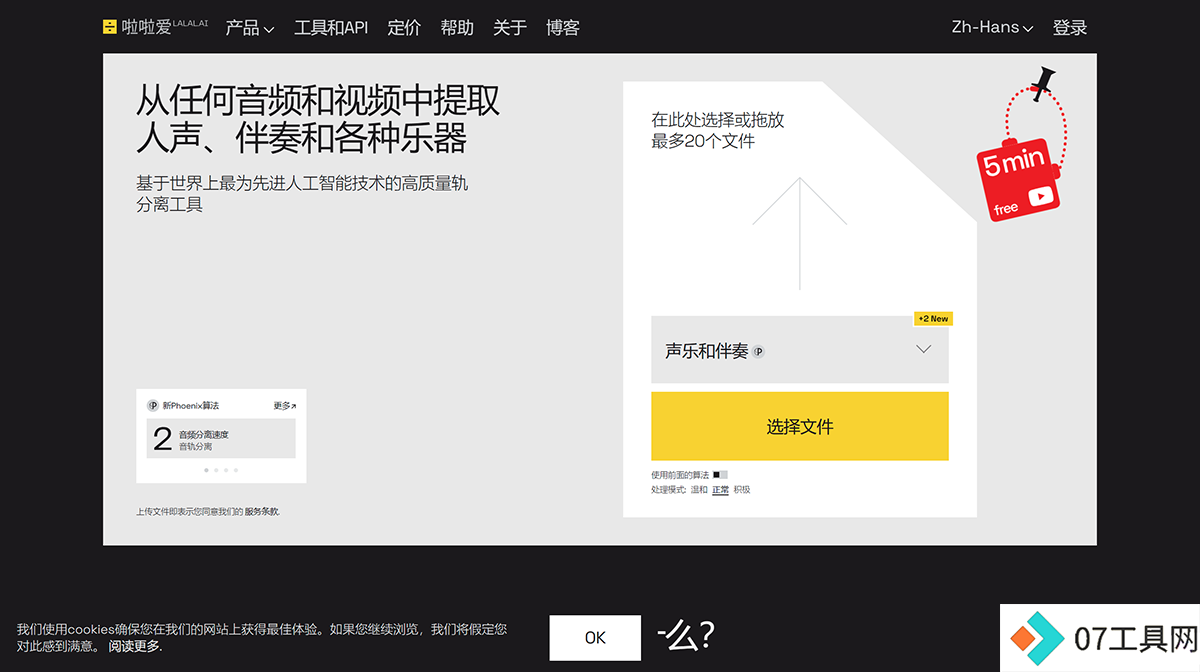The height and width of the screenshot is (672, 1200).
Task: Click the red 5 min free YouTube tag
Action: pos(1018,179)
